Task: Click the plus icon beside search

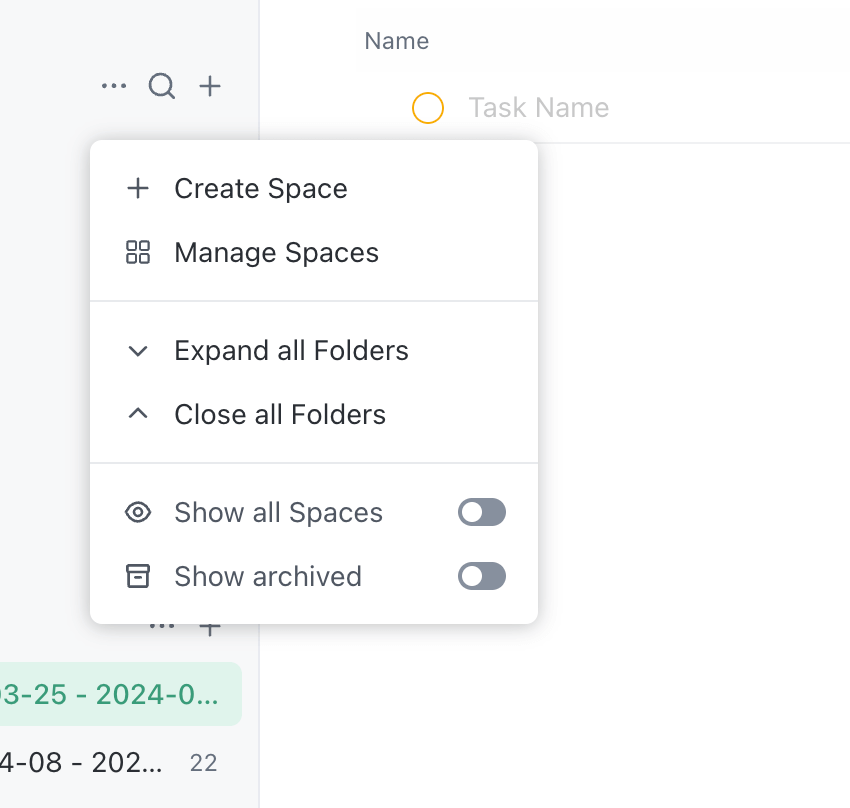Action: tap(209, 87)
